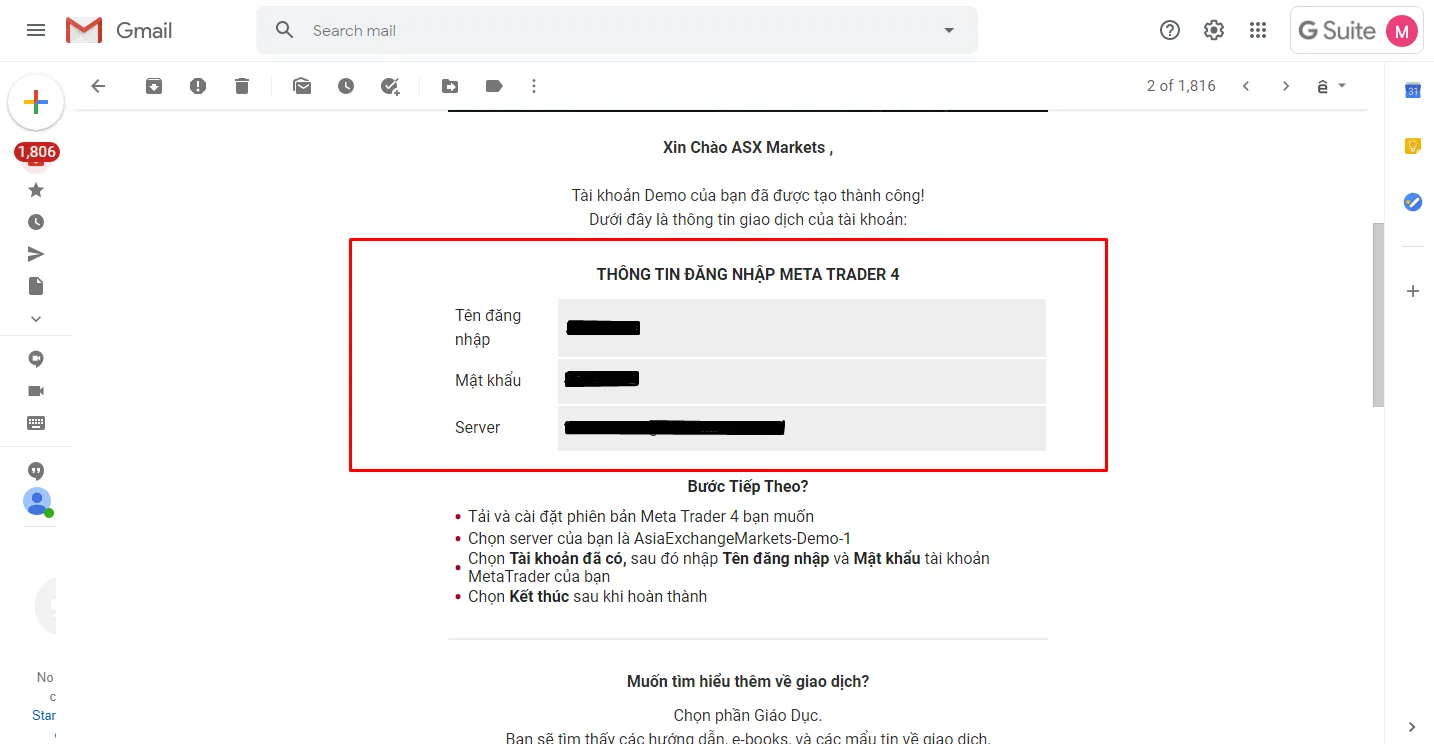Add the email to Tasks
This screenshot has width=1434, height=744.
[x=390, y=86]
